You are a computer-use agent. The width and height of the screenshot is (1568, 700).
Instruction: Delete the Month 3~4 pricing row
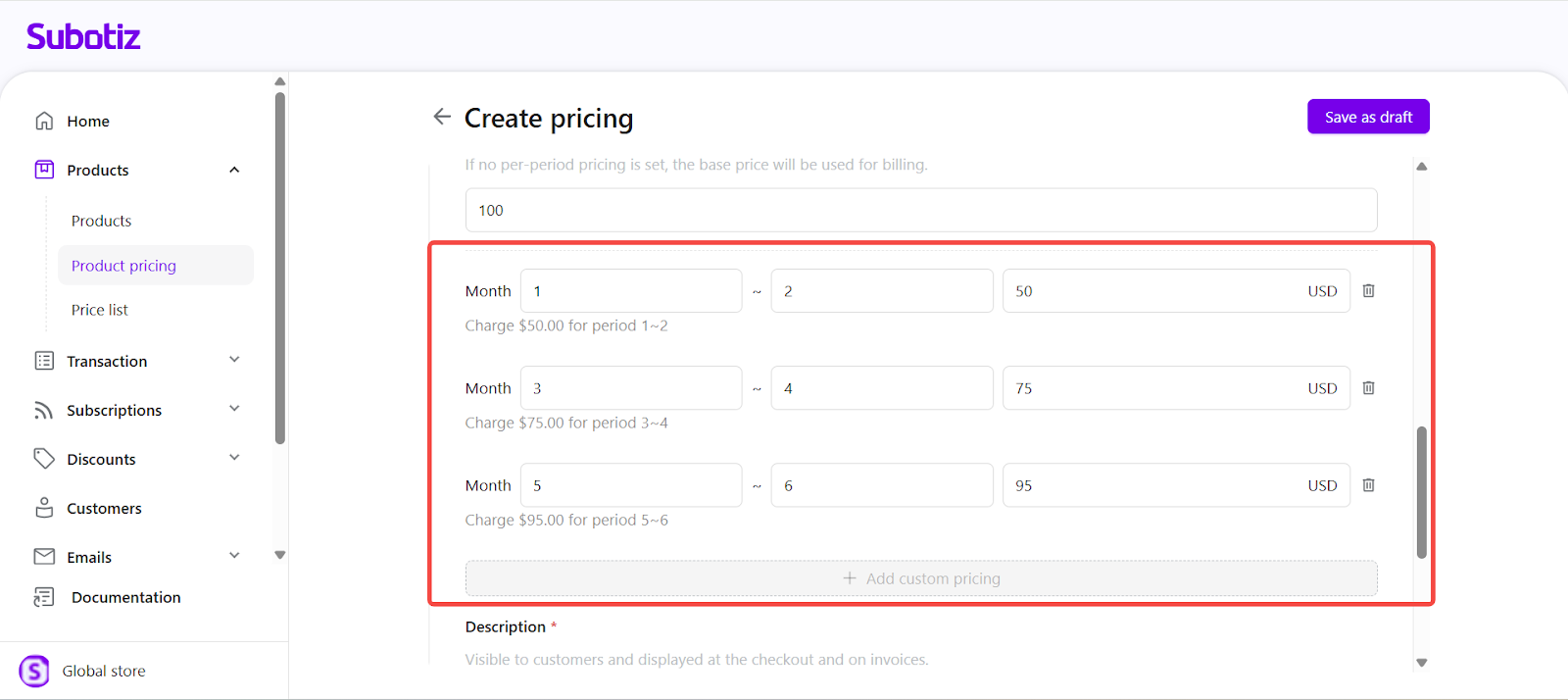tap(1368, 388)
